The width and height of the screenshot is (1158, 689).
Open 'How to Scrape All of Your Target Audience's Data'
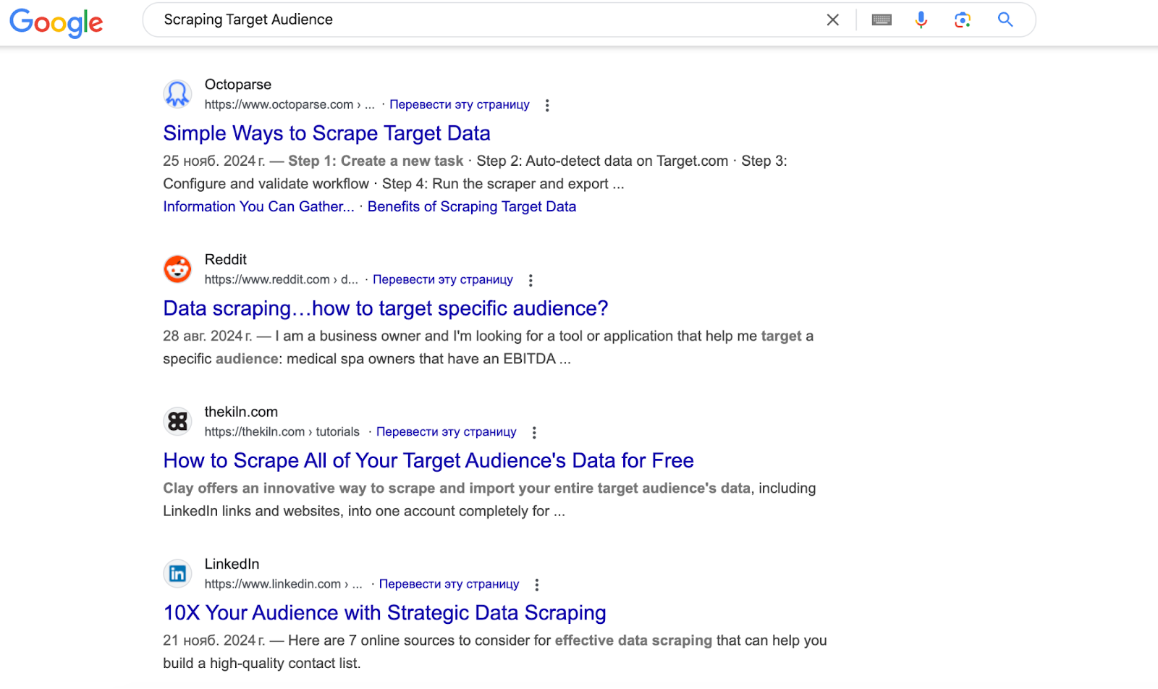click(x=428, y=460)
